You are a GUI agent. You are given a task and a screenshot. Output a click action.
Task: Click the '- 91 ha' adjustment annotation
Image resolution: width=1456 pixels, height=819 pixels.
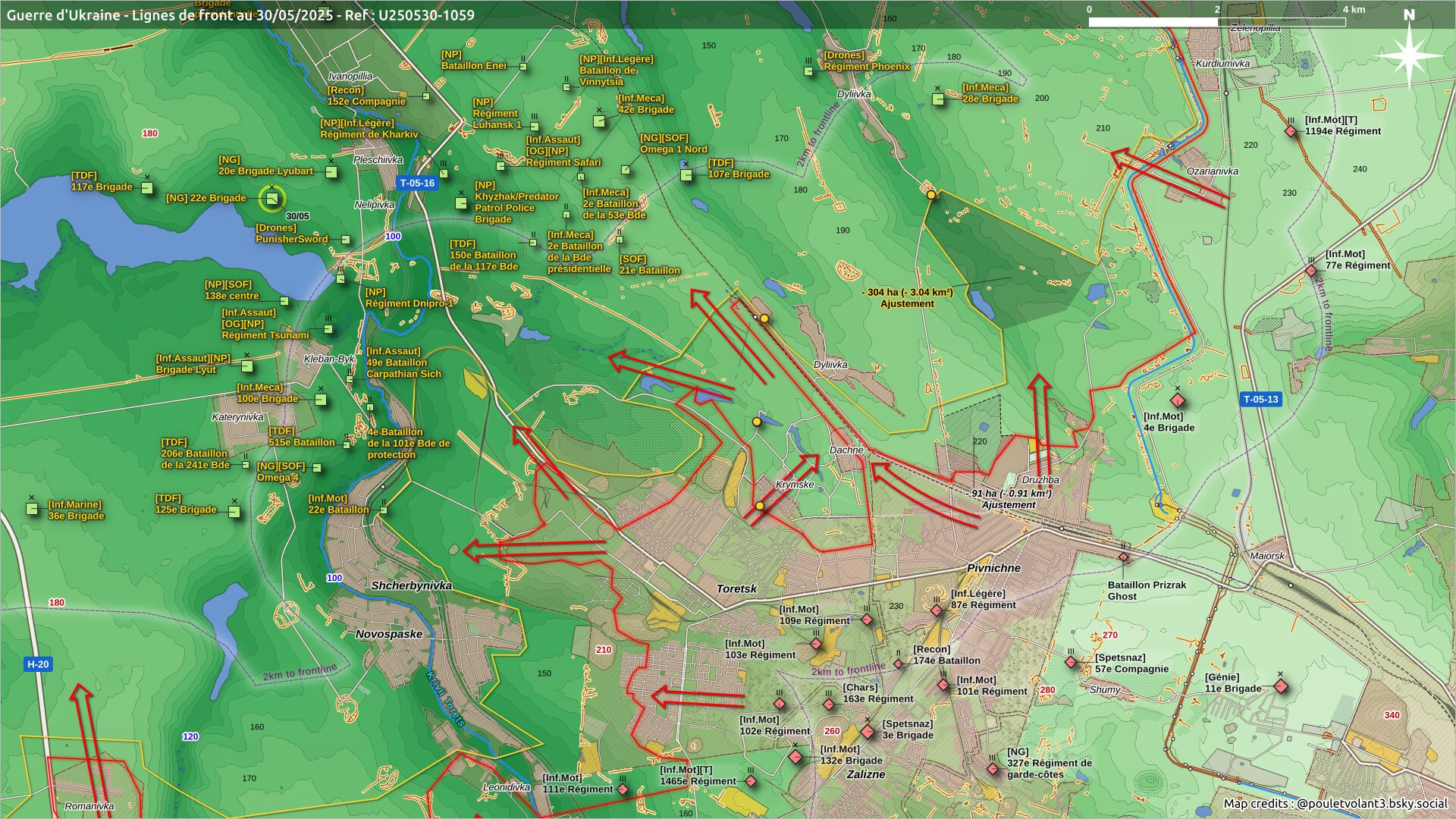coord(1009,499)
